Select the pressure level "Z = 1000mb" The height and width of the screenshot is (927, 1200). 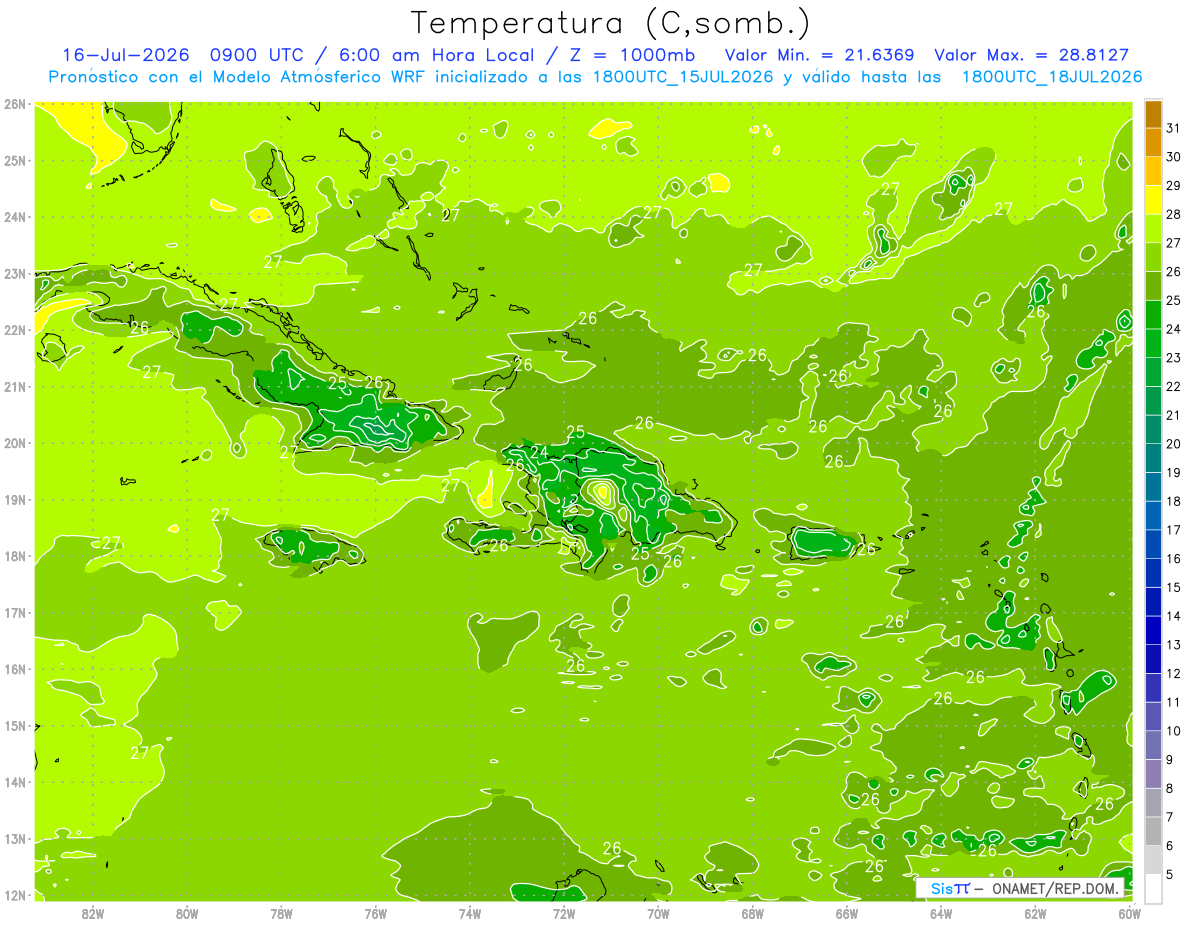pyautogui.click(x=632, y=55)
